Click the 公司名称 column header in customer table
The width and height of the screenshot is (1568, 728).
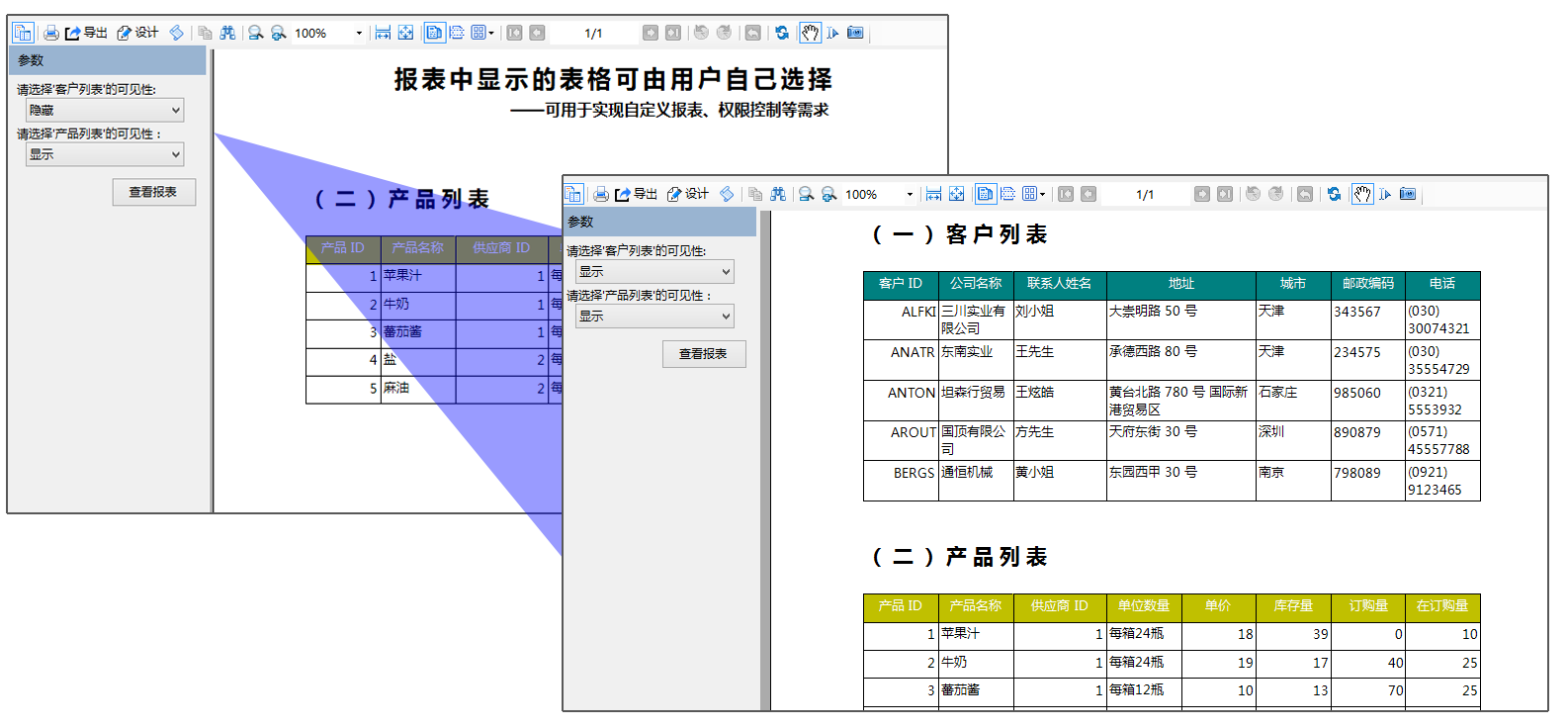pos(976,284)
